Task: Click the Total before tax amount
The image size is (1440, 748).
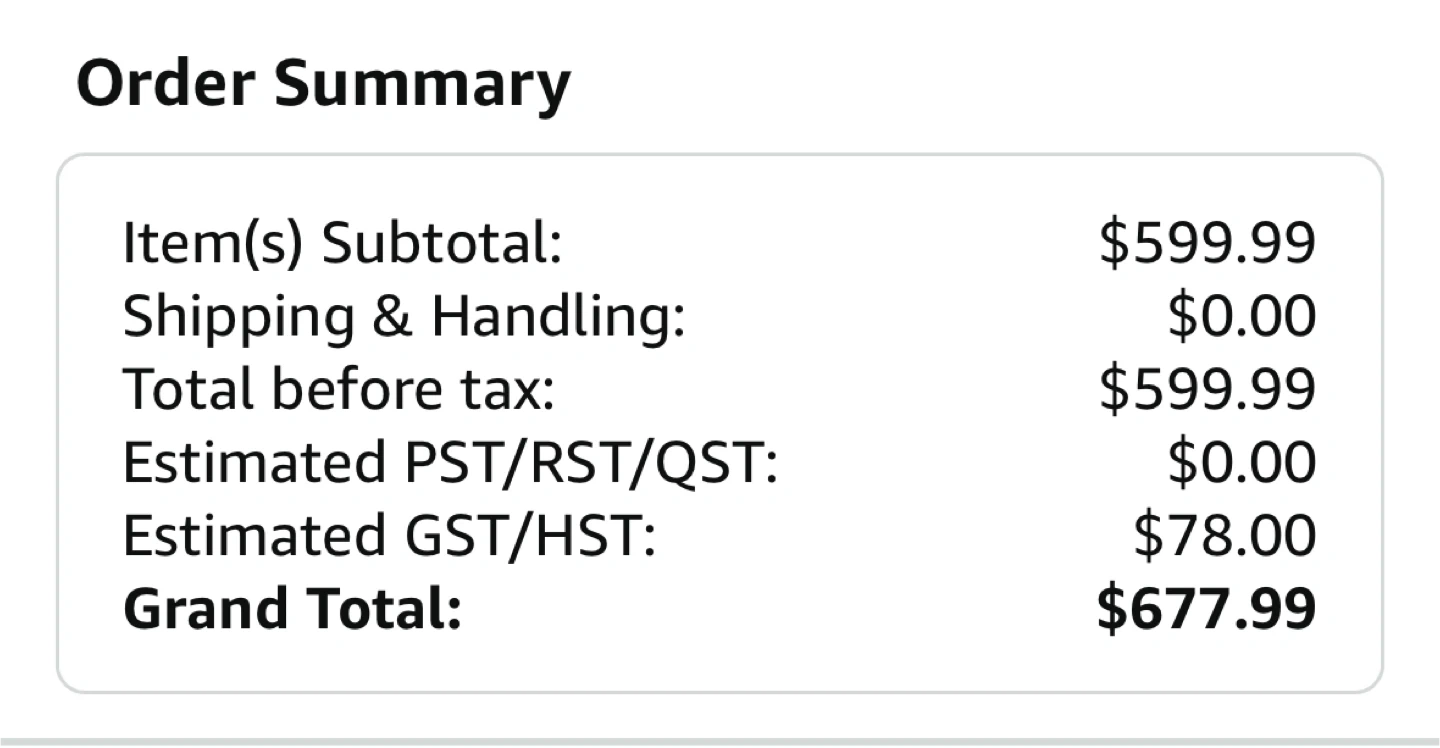Action: pyautogui.click(x=1207, y=390)
